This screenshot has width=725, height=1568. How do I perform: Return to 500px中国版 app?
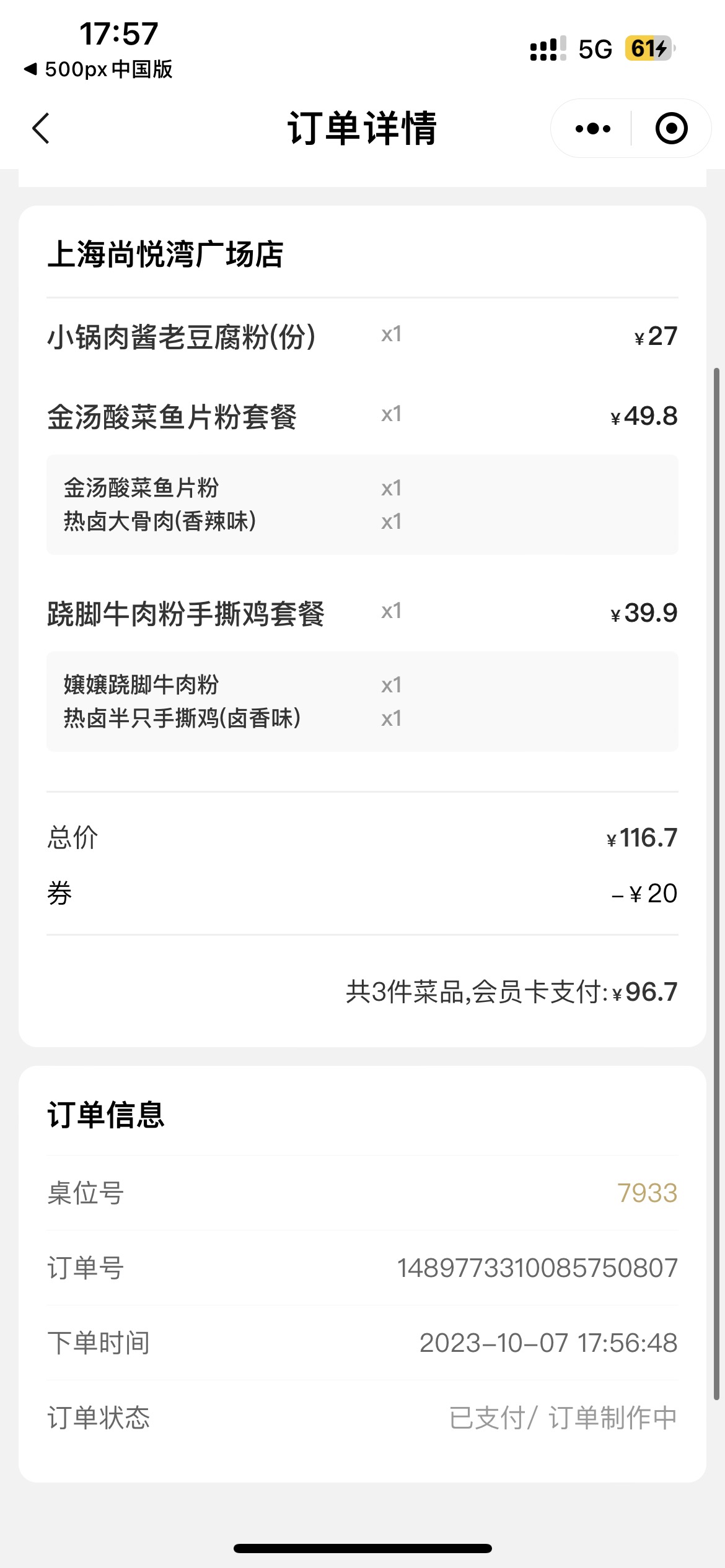pyautogui.click(x=98, y=69)
